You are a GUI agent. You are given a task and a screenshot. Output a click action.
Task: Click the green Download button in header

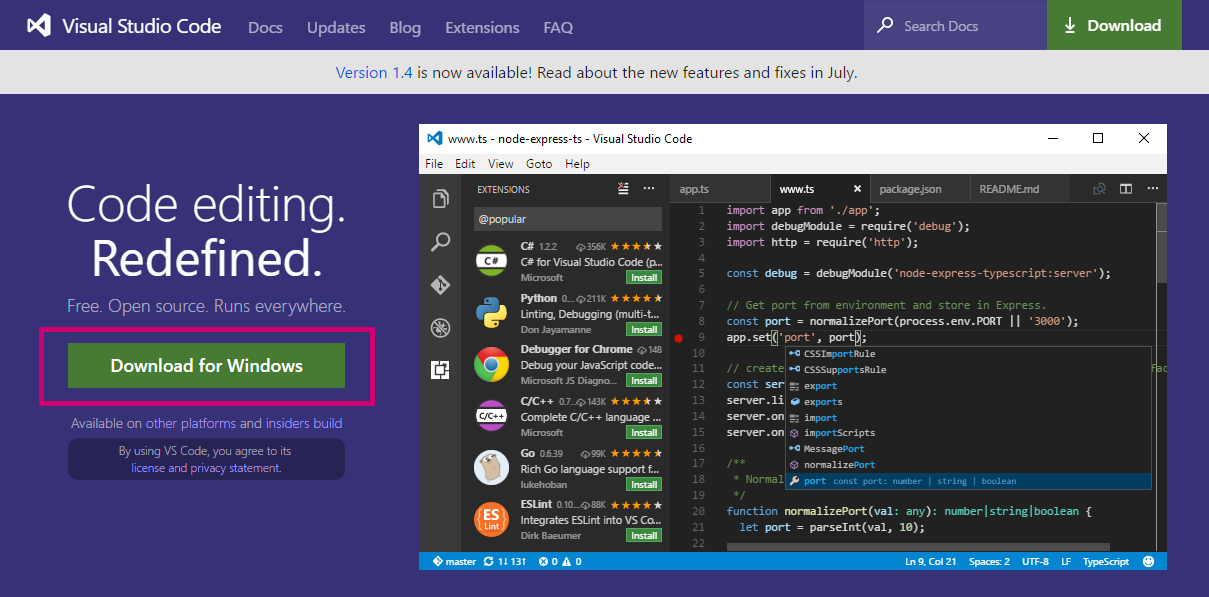pyautogui.click(x=1114, y=25)
